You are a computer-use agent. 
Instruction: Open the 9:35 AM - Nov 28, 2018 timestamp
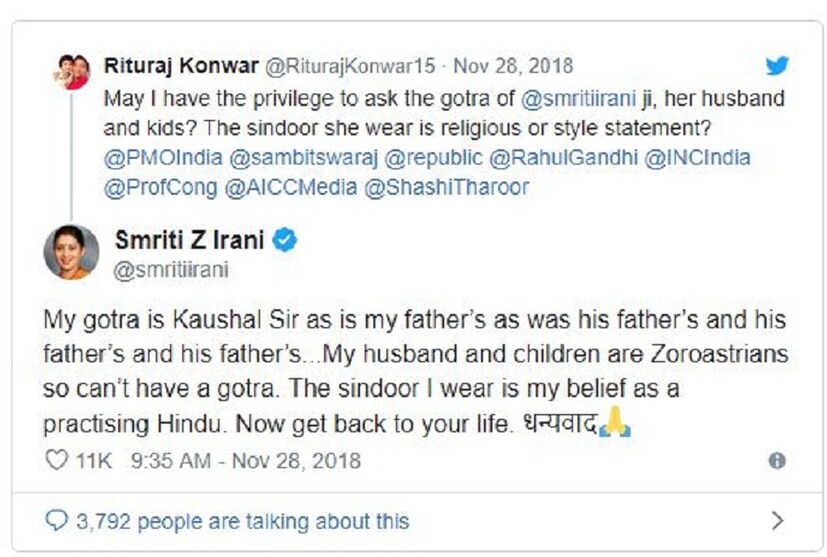[x=245, y=461]
